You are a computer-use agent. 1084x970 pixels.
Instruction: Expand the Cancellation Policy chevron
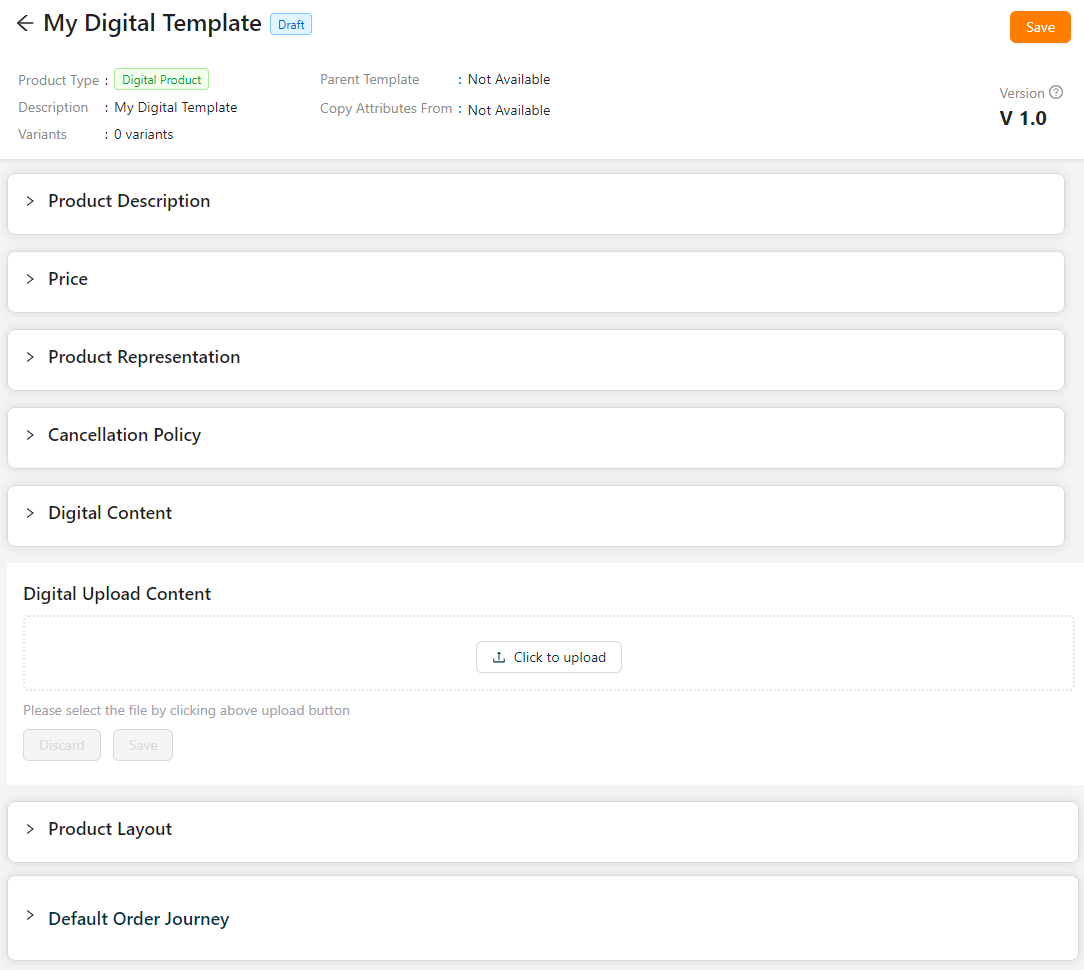[x=30, y=435]
